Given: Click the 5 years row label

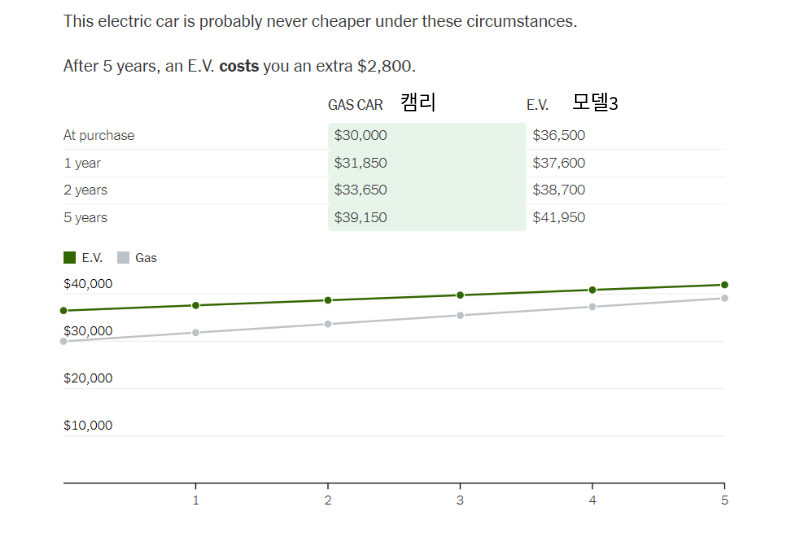Looking at the screenshot, I should [85, 217].
